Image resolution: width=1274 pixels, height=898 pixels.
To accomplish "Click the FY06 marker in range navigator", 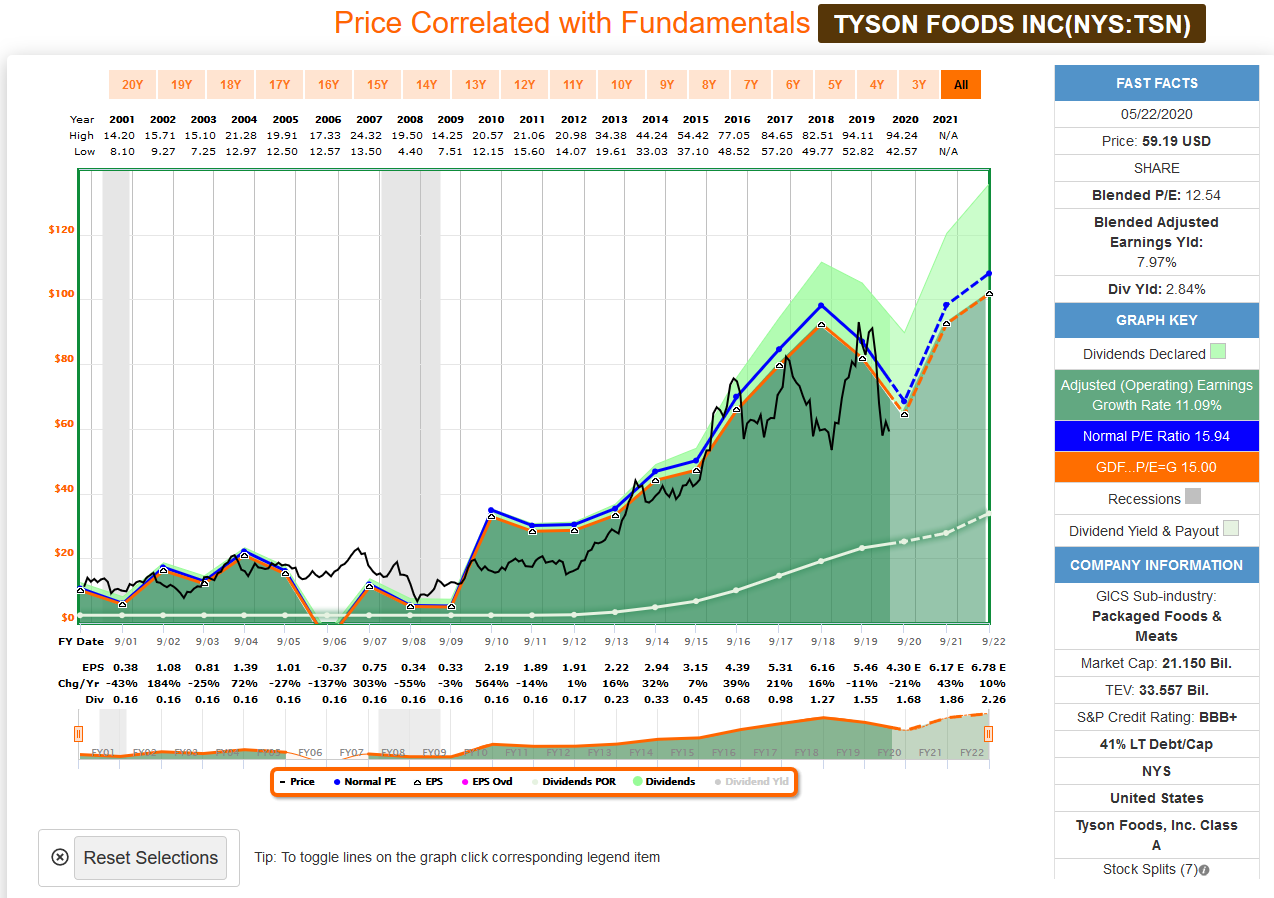I will (x=311, y=752).
